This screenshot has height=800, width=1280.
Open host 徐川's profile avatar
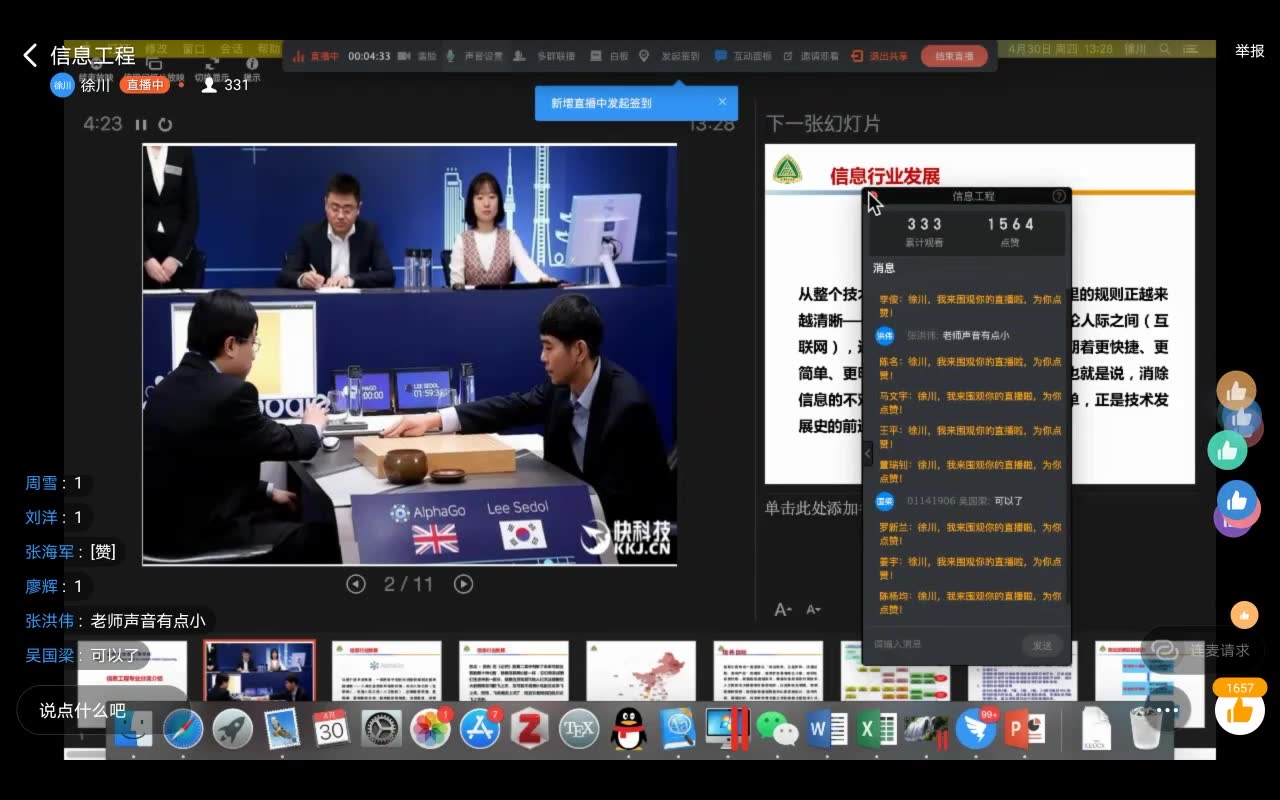[62, 85]
